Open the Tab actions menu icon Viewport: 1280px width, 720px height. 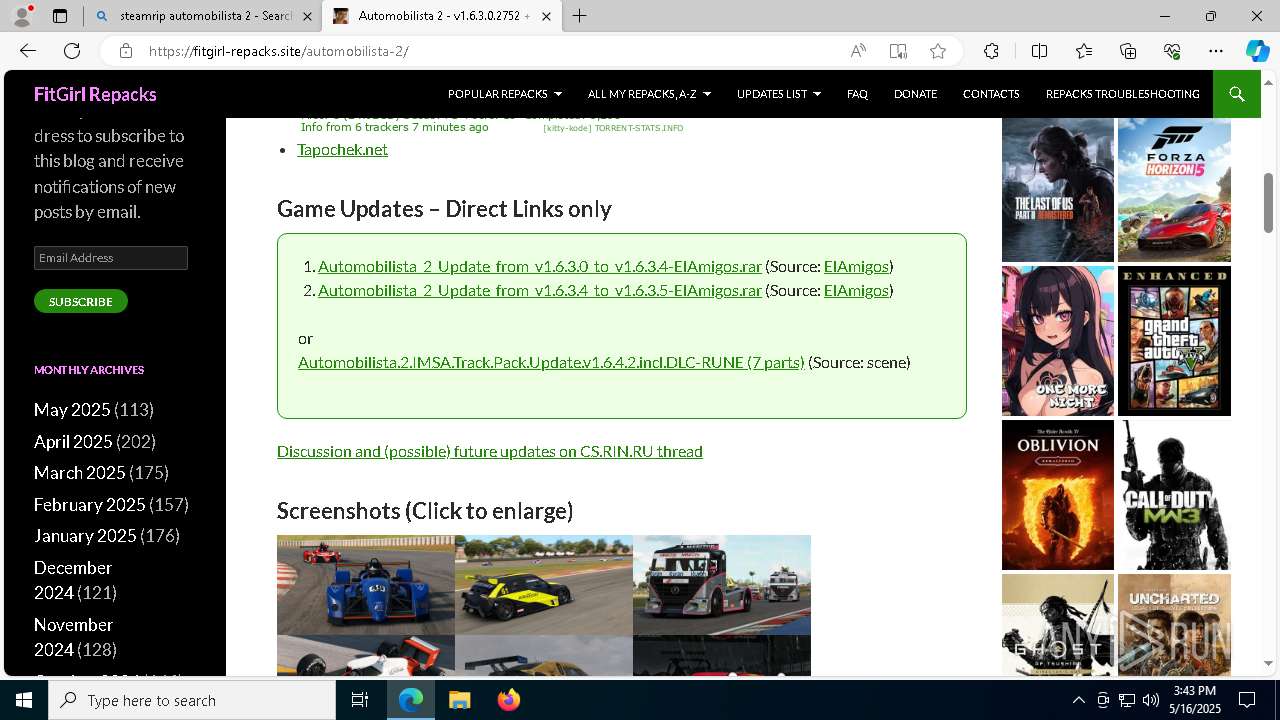click(x=60, y=16)
